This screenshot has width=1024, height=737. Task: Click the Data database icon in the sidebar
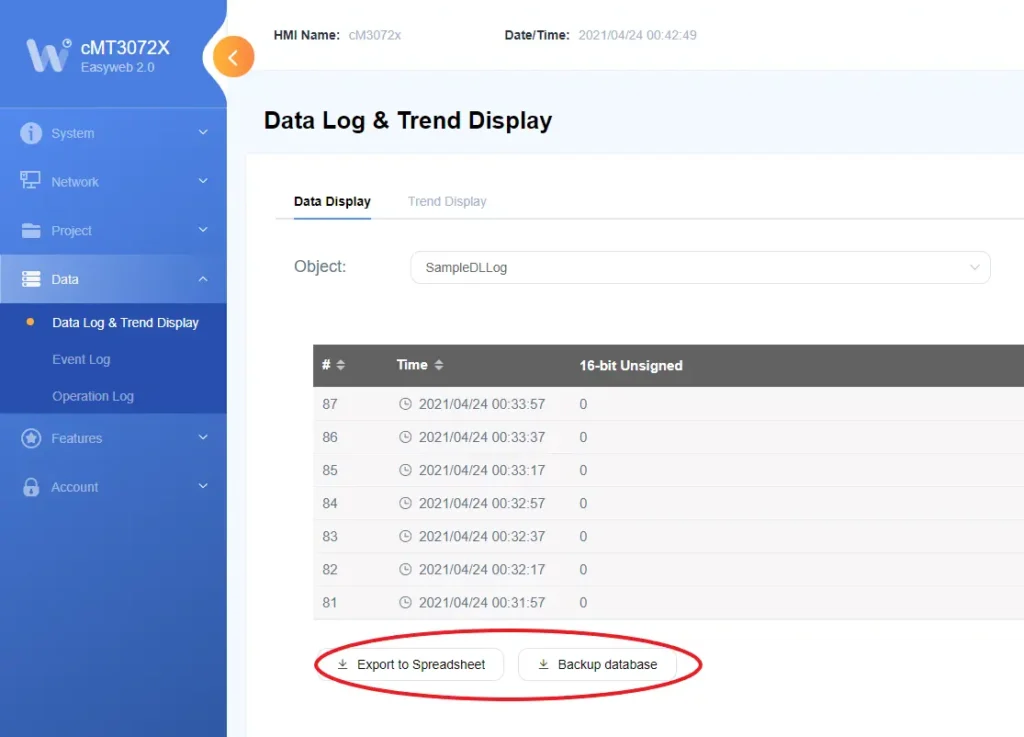click(31, 279)
